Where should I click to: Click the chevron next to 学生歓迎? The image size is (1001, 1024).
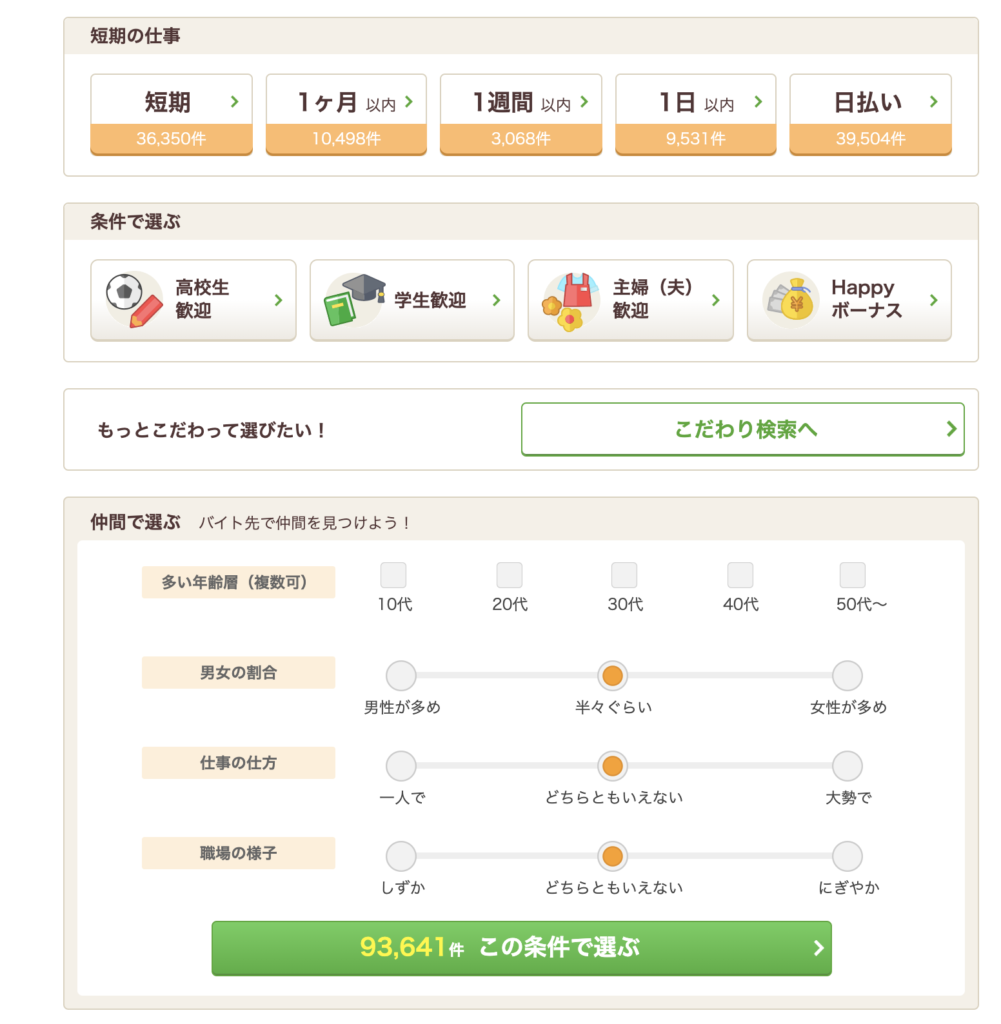point(496,299)
